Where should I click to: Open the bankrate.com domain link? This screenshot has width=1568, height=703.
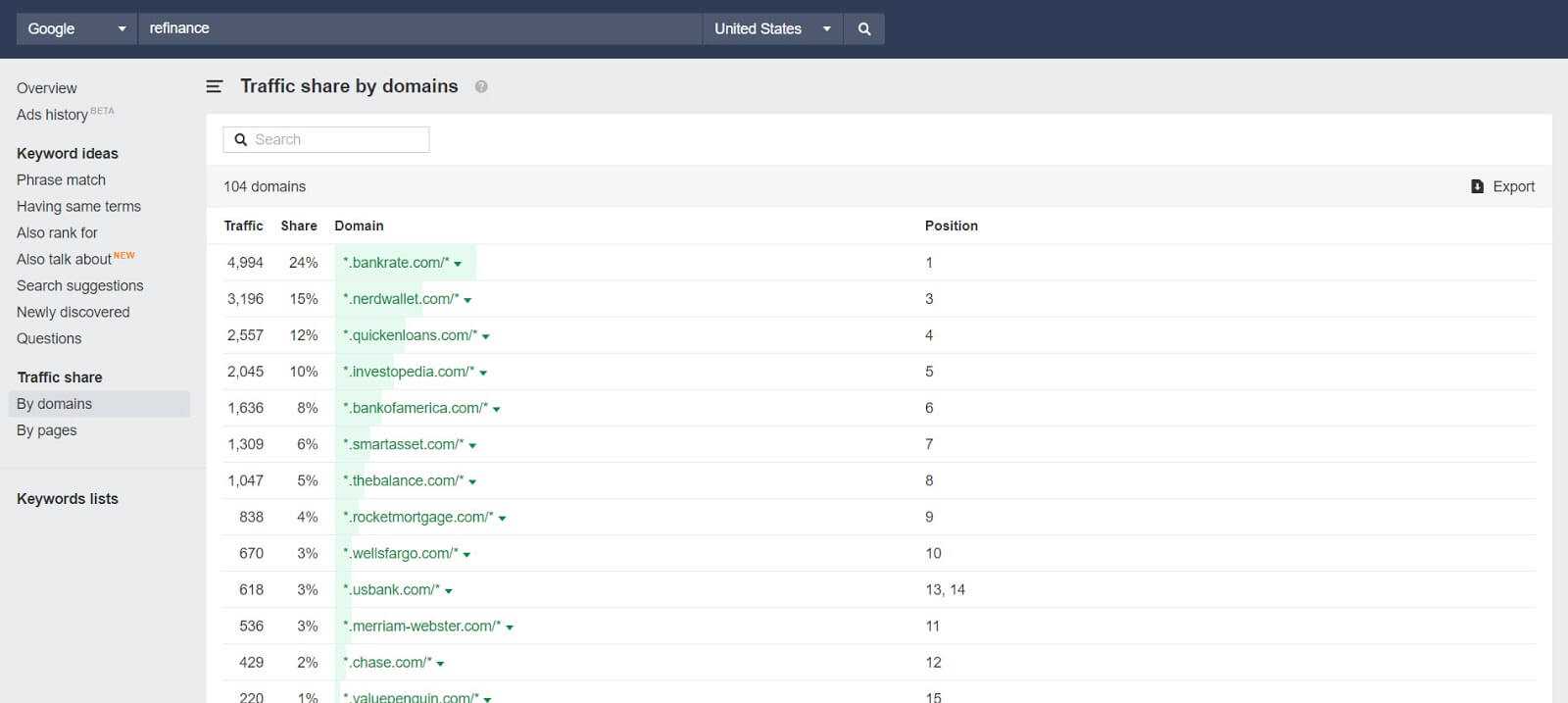coord(396,263)
